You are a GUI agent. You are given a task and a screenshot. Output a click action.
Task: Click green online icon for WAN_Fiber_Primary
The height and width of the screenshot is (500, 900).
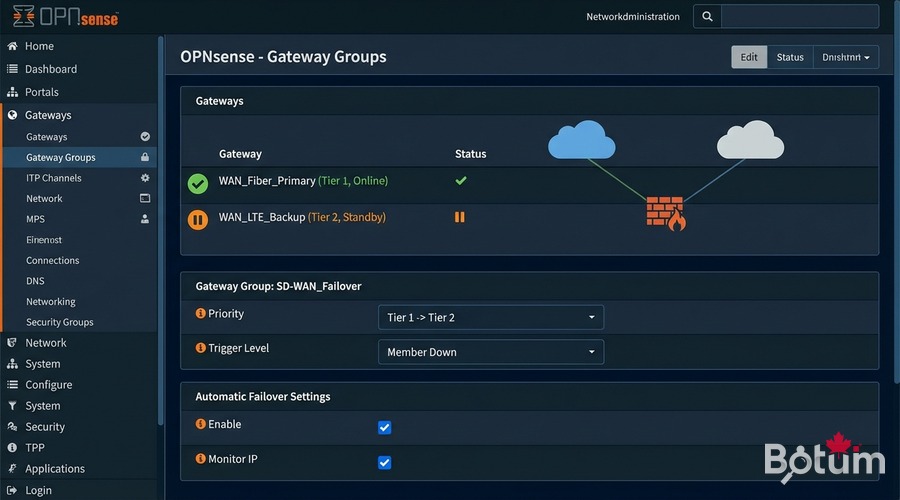198,184
